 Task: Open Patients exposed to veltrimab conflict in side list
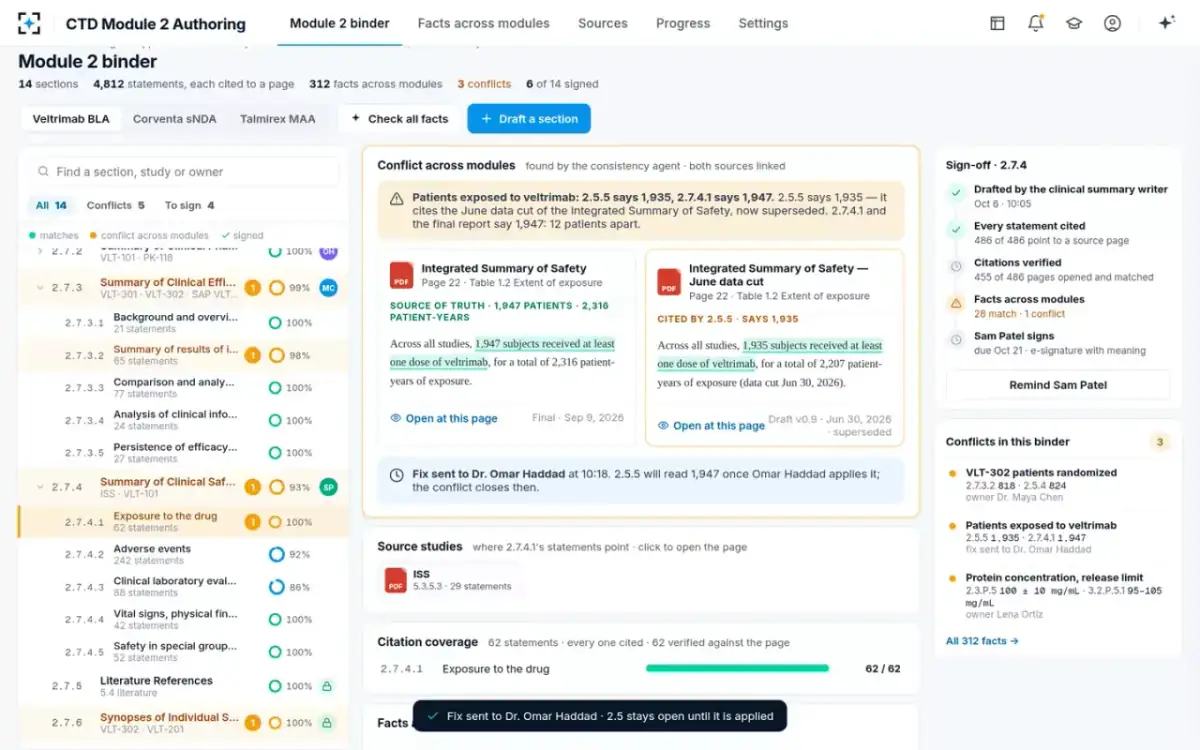click(1058, 537)
